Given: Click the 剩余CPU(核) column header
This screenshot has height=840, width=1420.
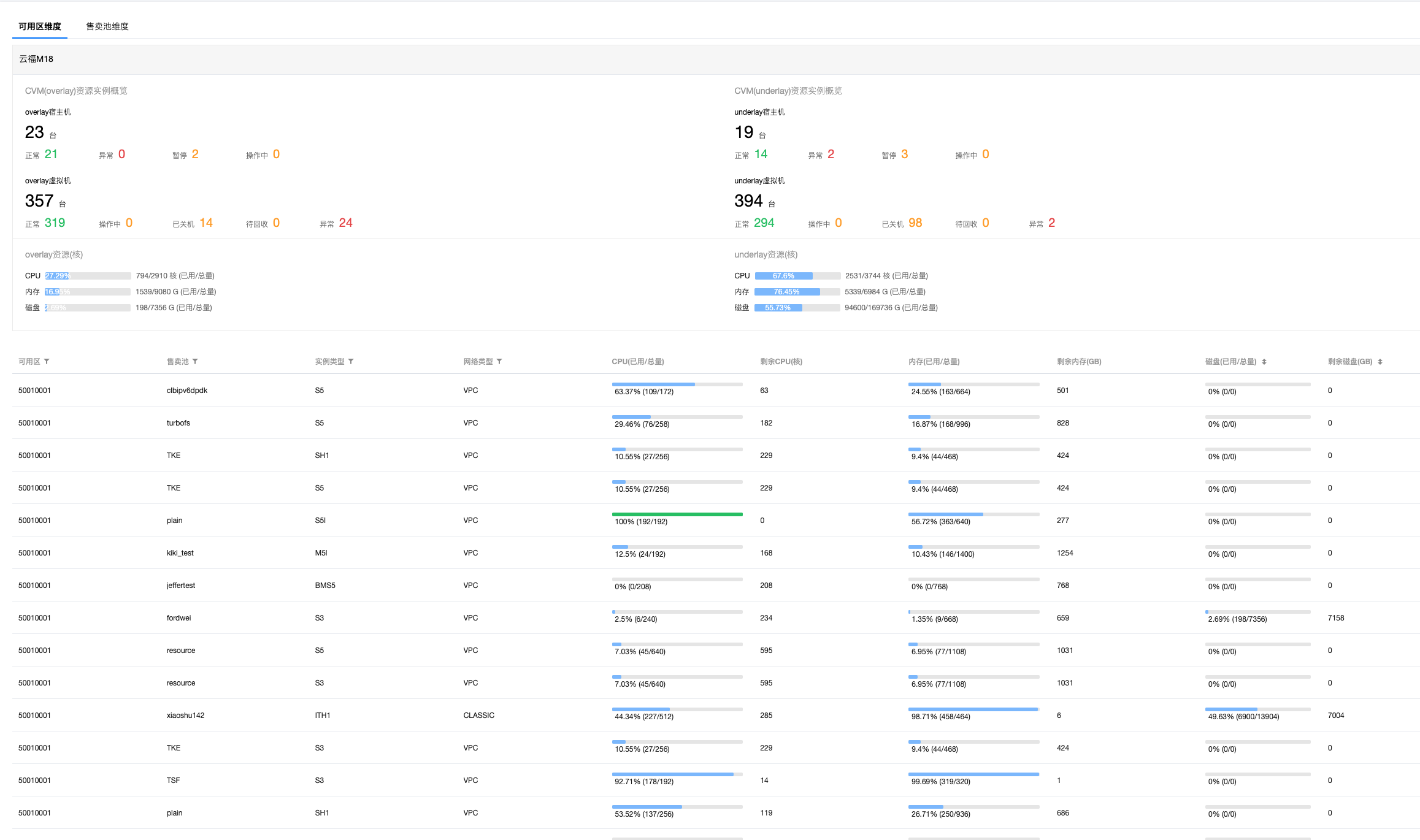Looking at the screenshot, I should [x=781, y=362].
